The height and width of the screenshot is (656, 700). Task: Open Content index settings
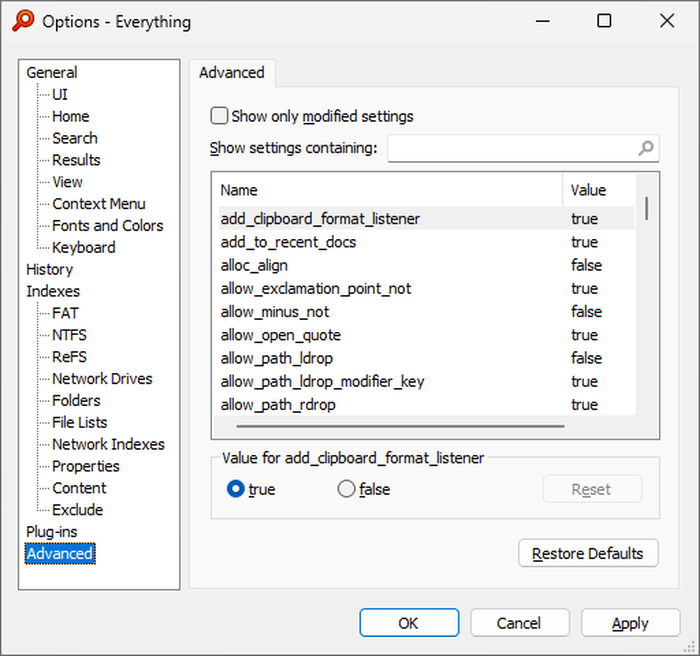(x=79, y=488)
